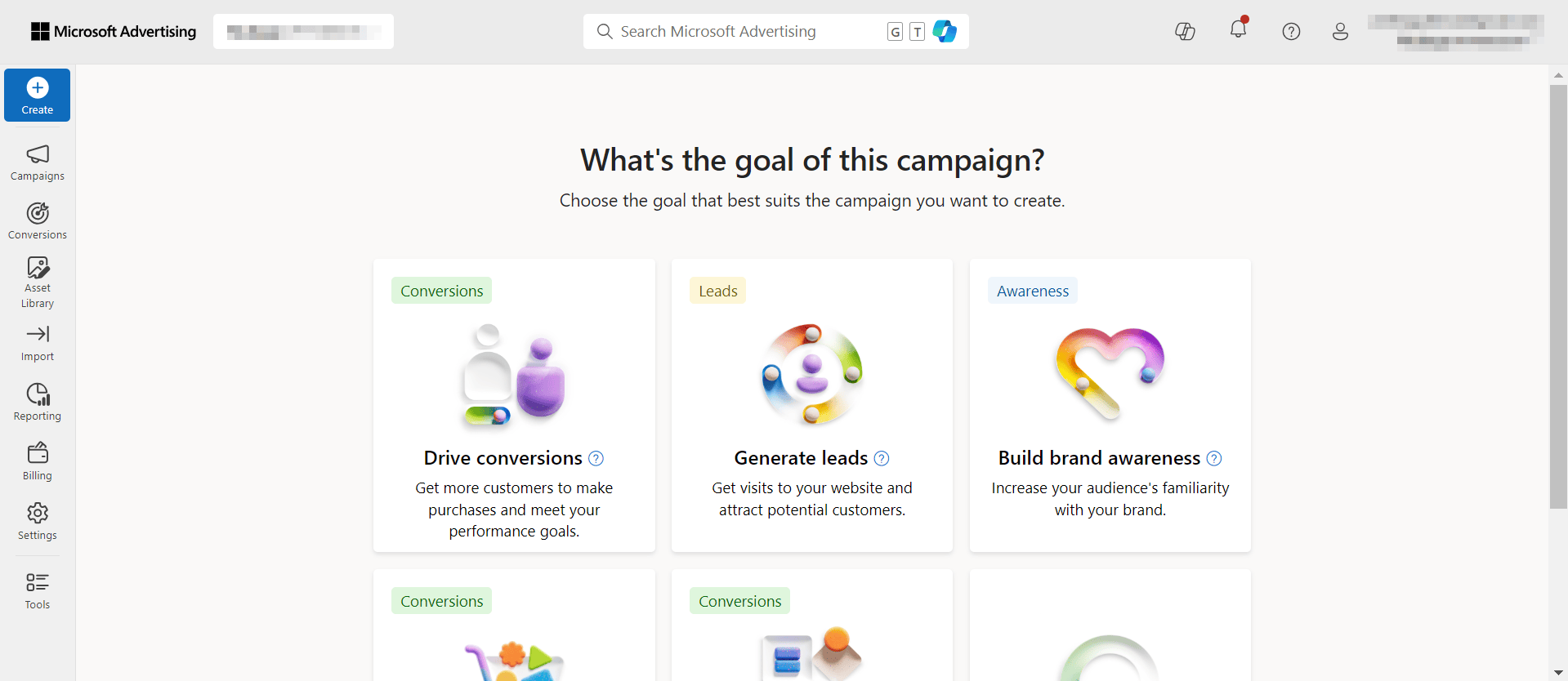Click the help question mark icon

1291,31
